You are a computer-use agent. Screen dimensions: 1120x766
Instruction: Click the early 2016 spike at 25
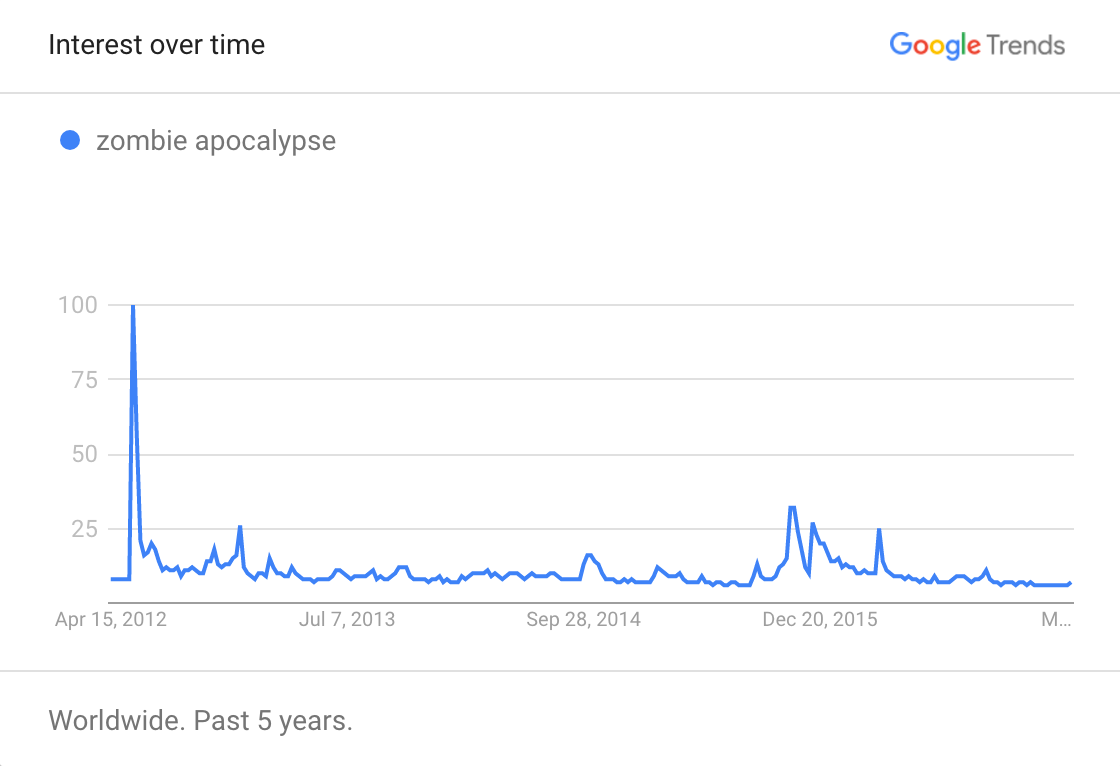pos(879,530)
